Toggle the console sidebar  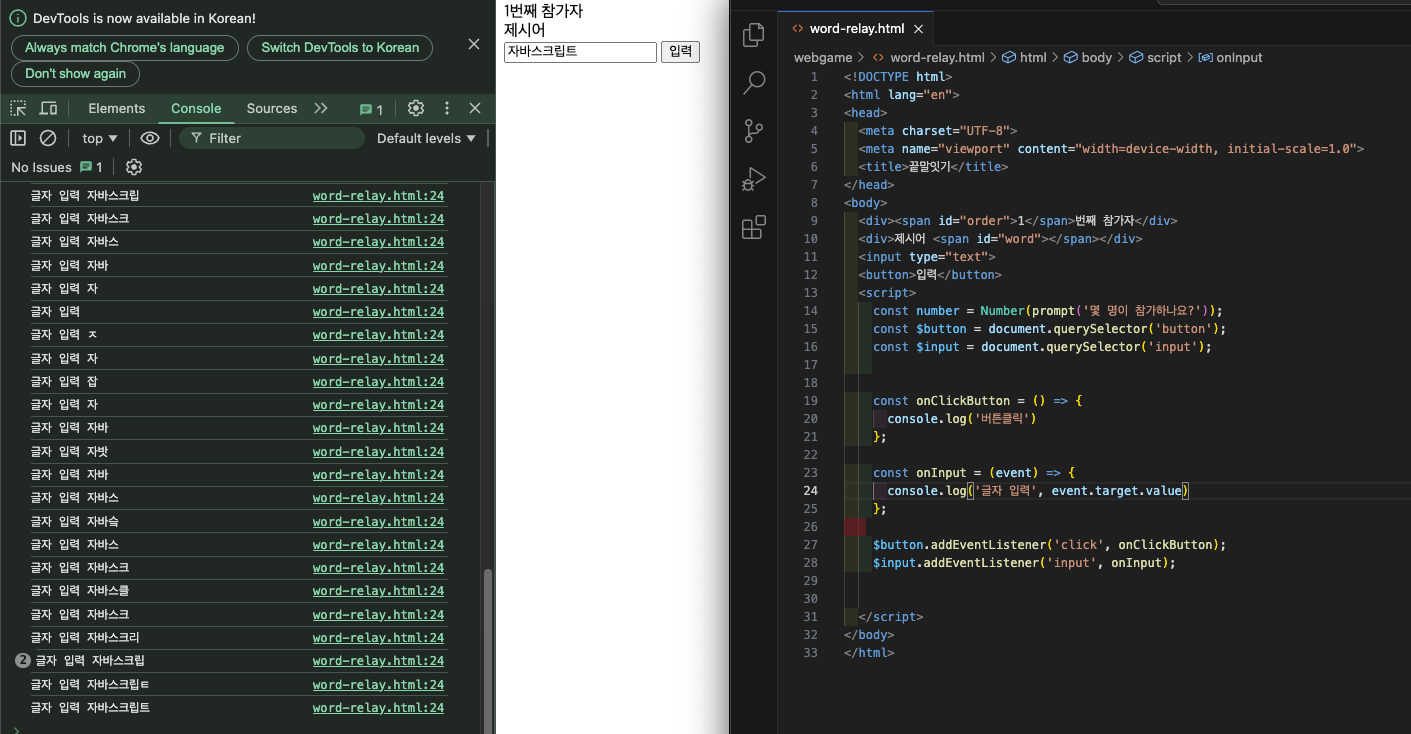(x=18, y=138)
